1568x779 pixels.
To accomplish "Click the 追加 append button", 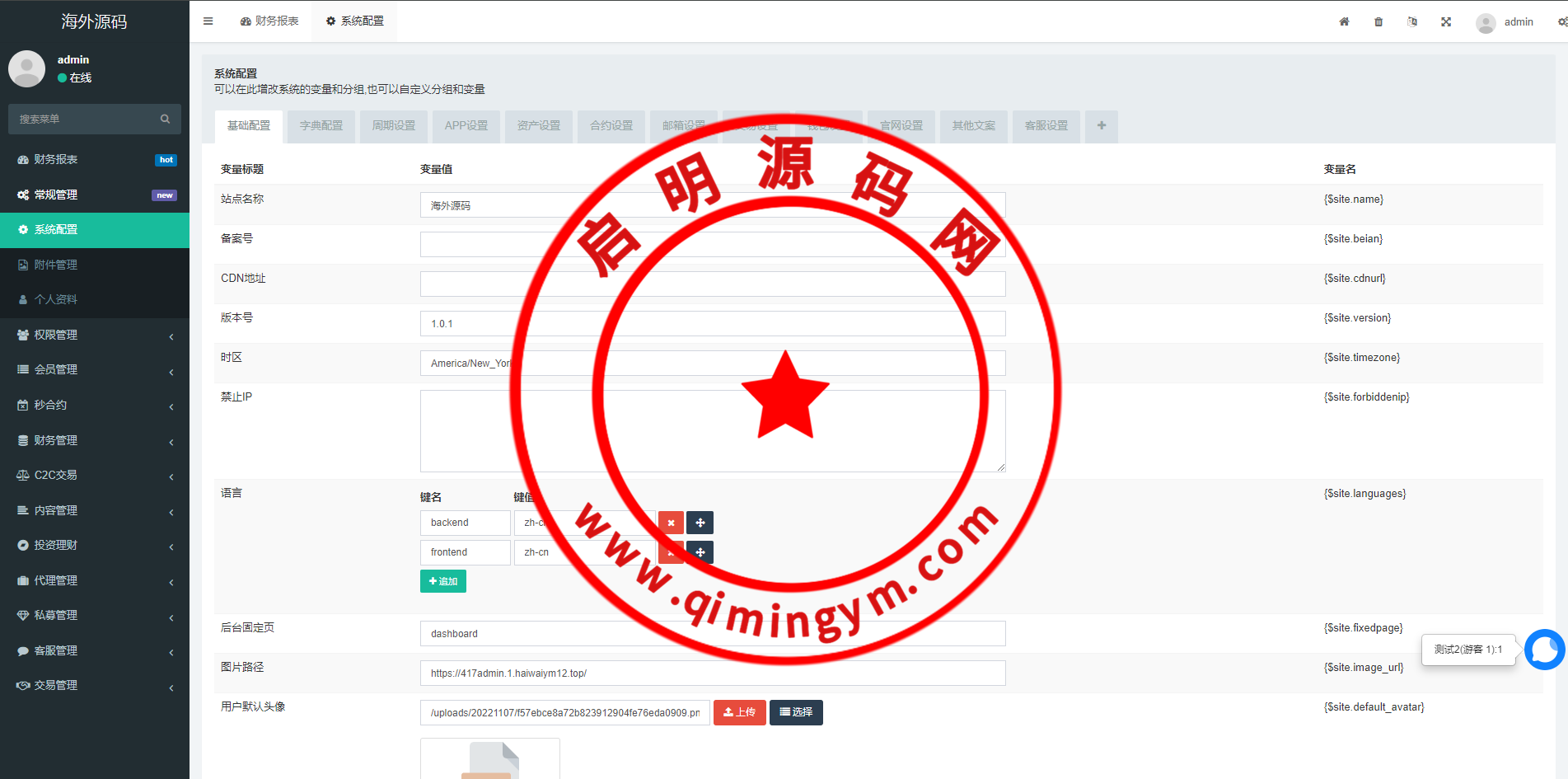I will click(443, 581).
